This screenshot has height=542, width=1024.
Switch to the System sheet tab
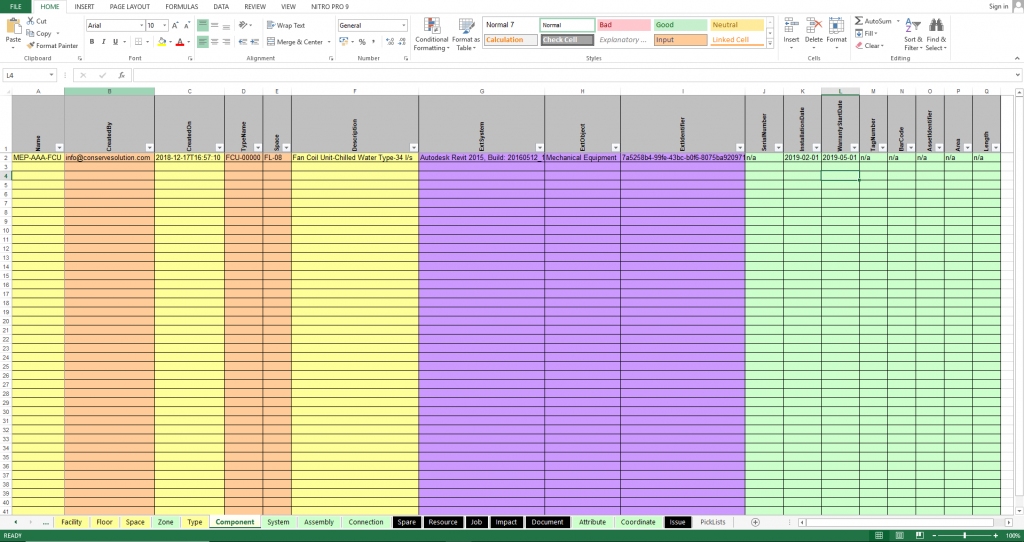click(278, 522)
